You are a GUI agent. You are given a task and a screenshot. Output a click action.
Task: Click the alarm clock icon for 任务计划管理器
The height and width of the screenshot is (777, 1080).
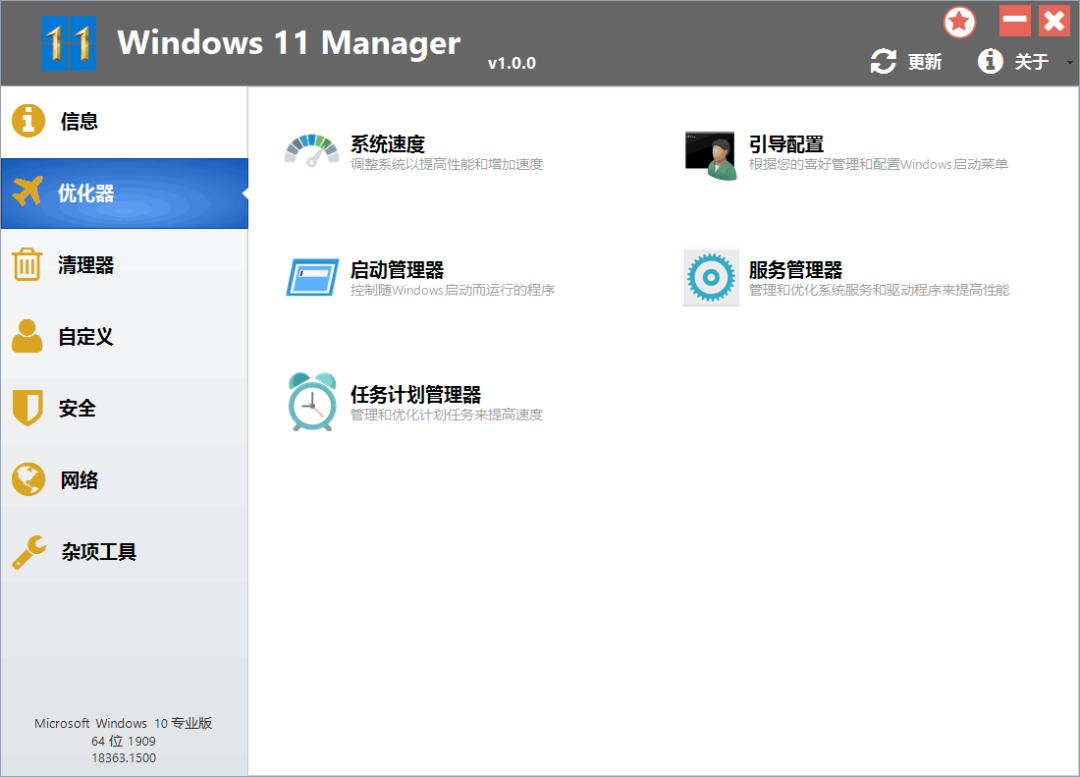312,402
